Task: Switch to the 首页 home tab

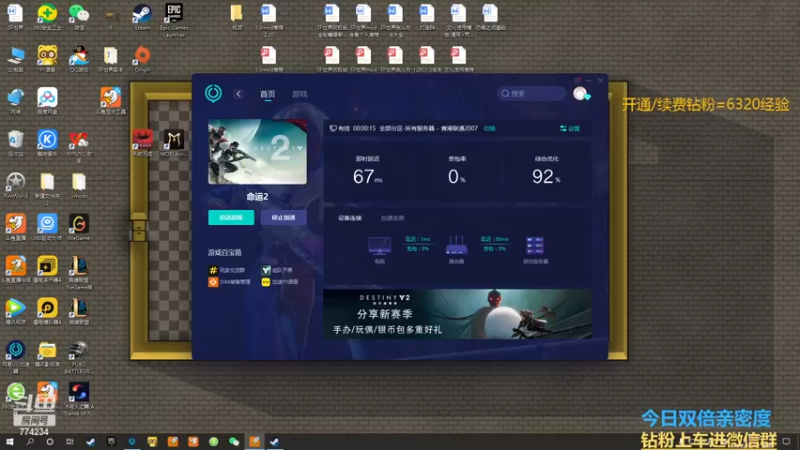Action: point(267,94)
